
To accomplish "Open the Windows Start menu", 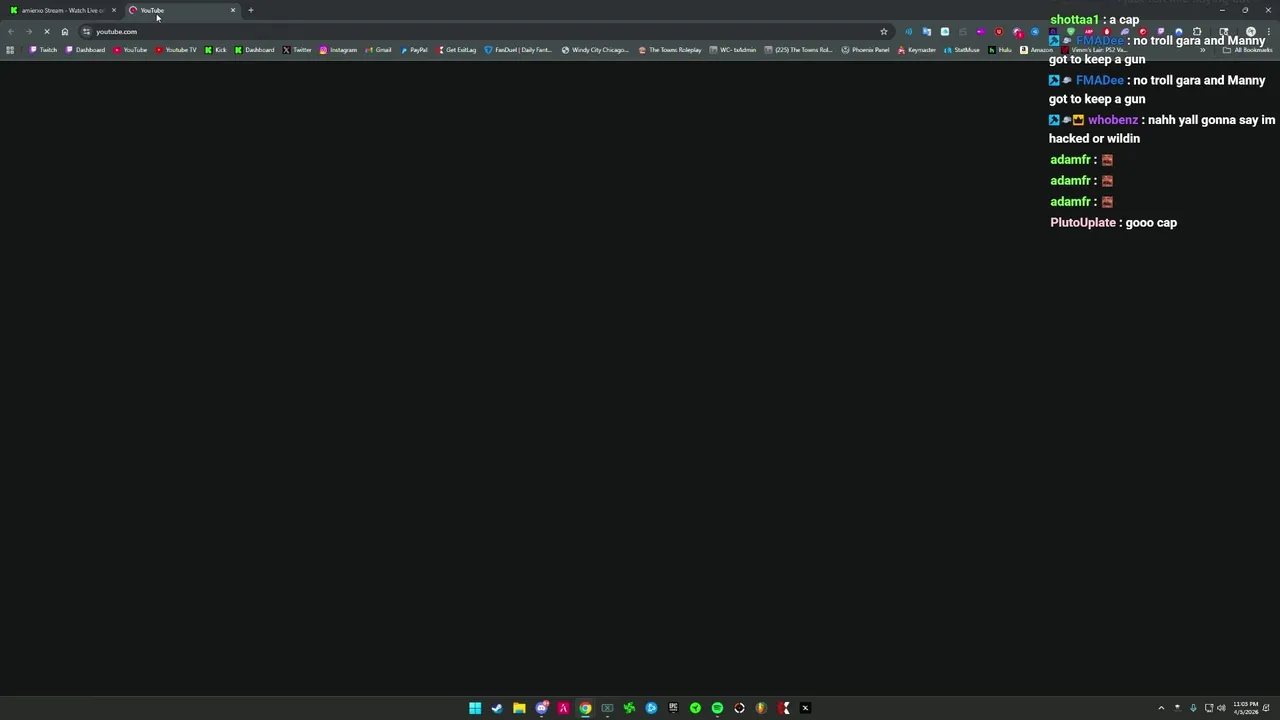I will 475,708.
